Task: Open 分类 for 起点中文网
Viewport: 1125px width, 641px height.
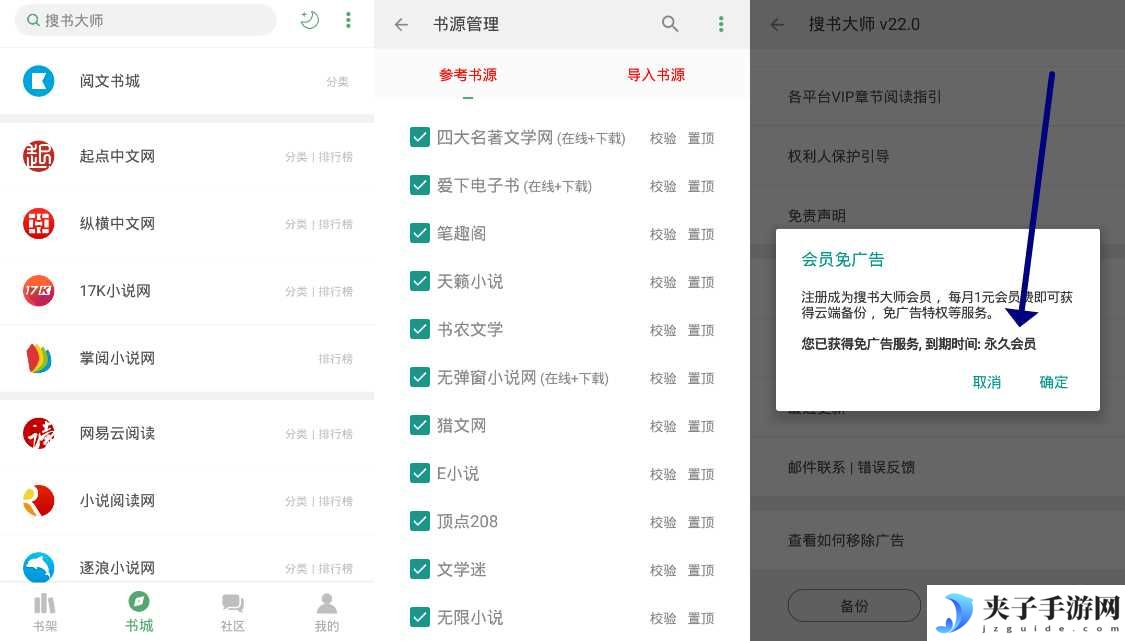Action: tap(296, 157)
